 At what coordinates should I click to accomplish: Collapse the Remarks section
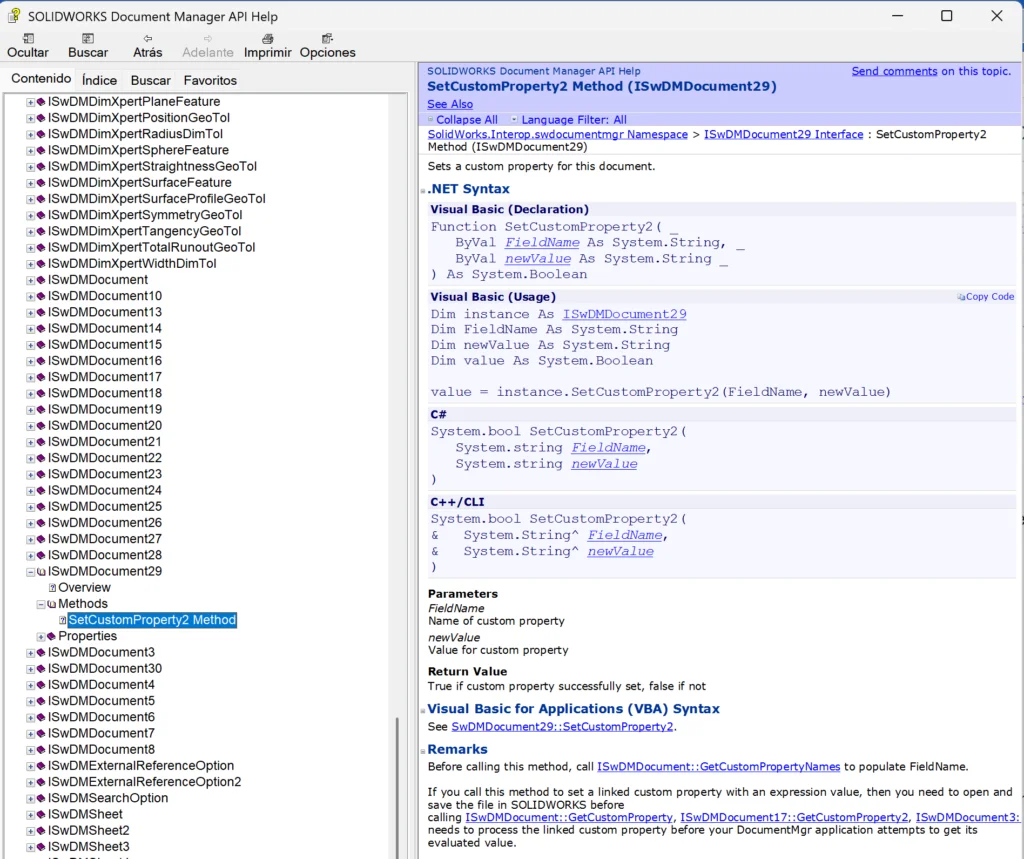423,751
